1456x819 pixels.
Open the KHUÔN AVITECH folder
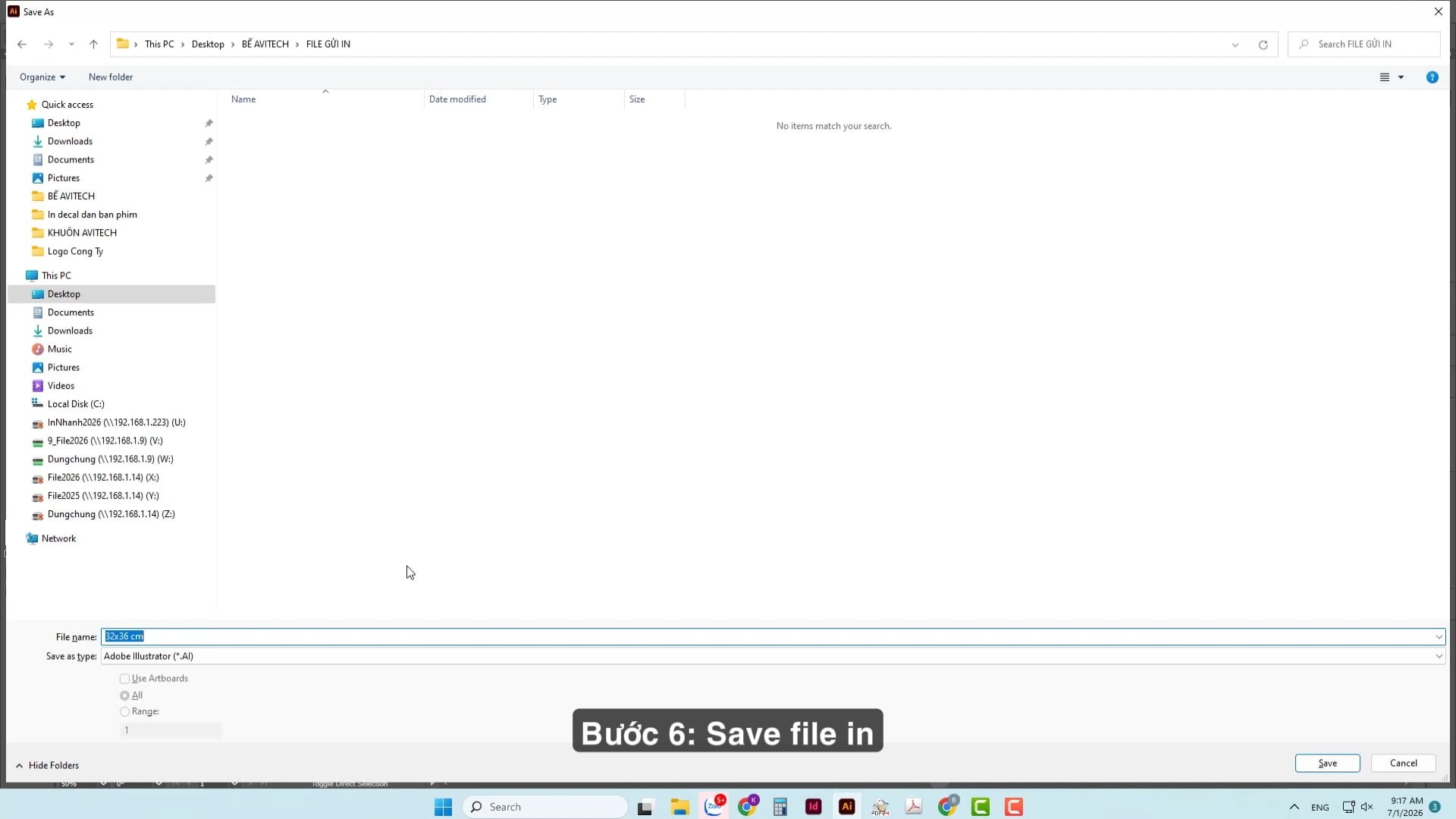click(x=82, y=233)
